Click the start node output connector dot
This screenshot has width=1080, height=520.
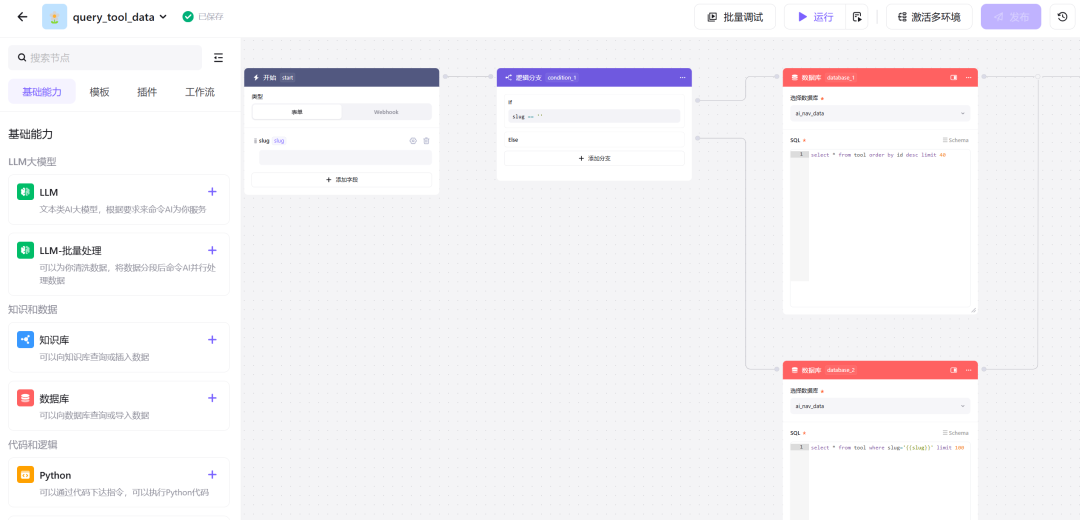point(446,76)
